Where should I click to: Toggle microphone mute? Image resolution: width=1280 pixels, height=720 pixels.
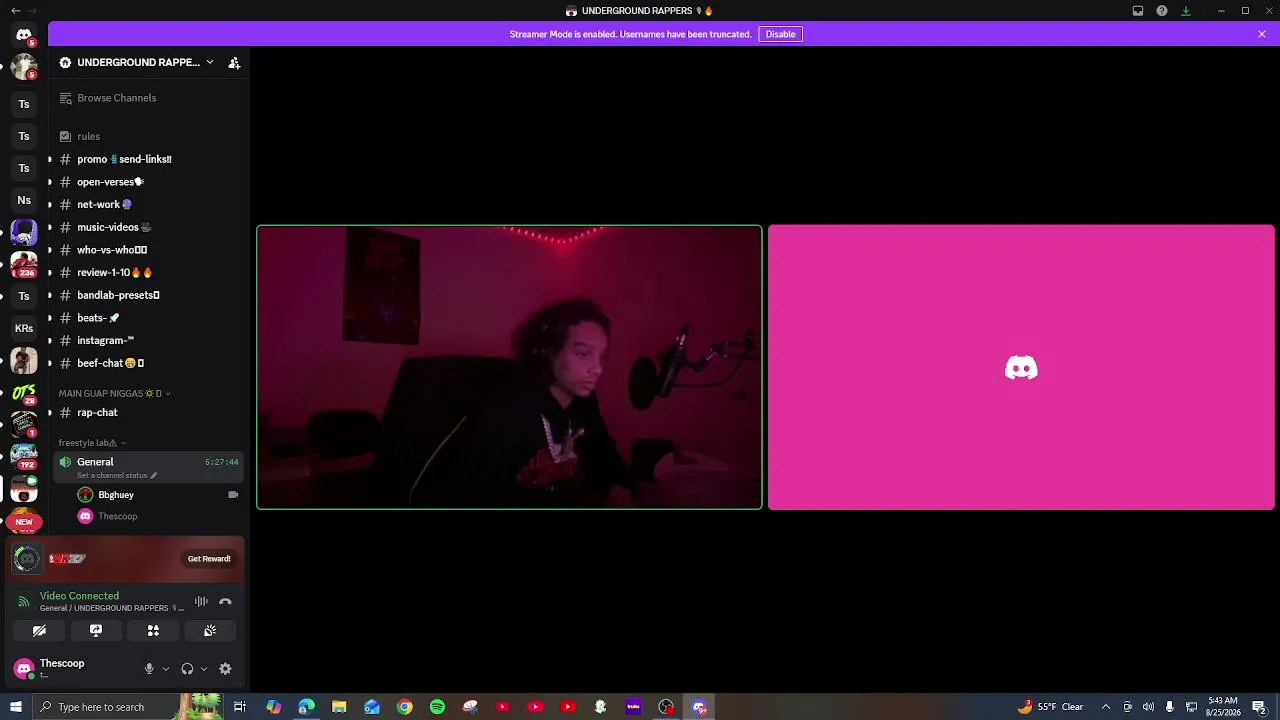pyautogui.click(x=149, y=669)
